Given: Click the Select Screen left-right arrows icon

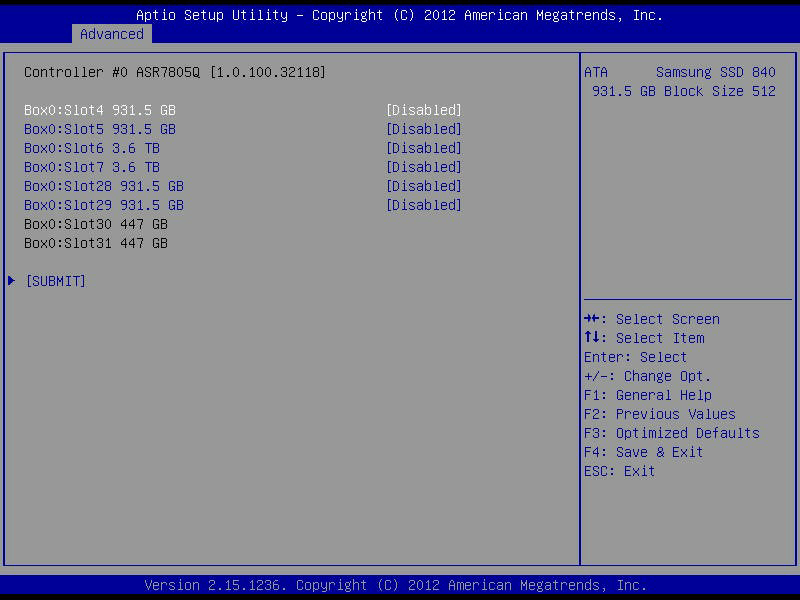Looking at the screenshot, I should pyautogui.click(x=592, y=319).
